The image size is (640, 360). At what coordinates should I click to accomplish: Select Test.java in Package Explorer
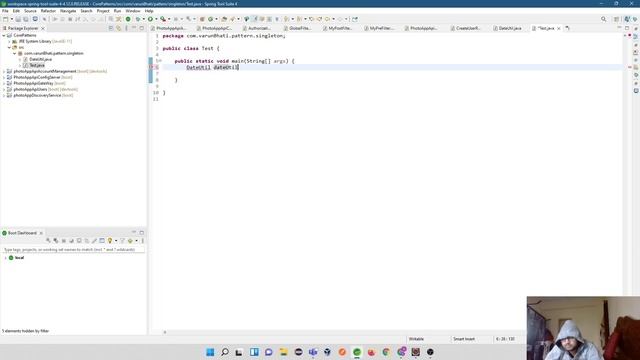click(37, 65)
